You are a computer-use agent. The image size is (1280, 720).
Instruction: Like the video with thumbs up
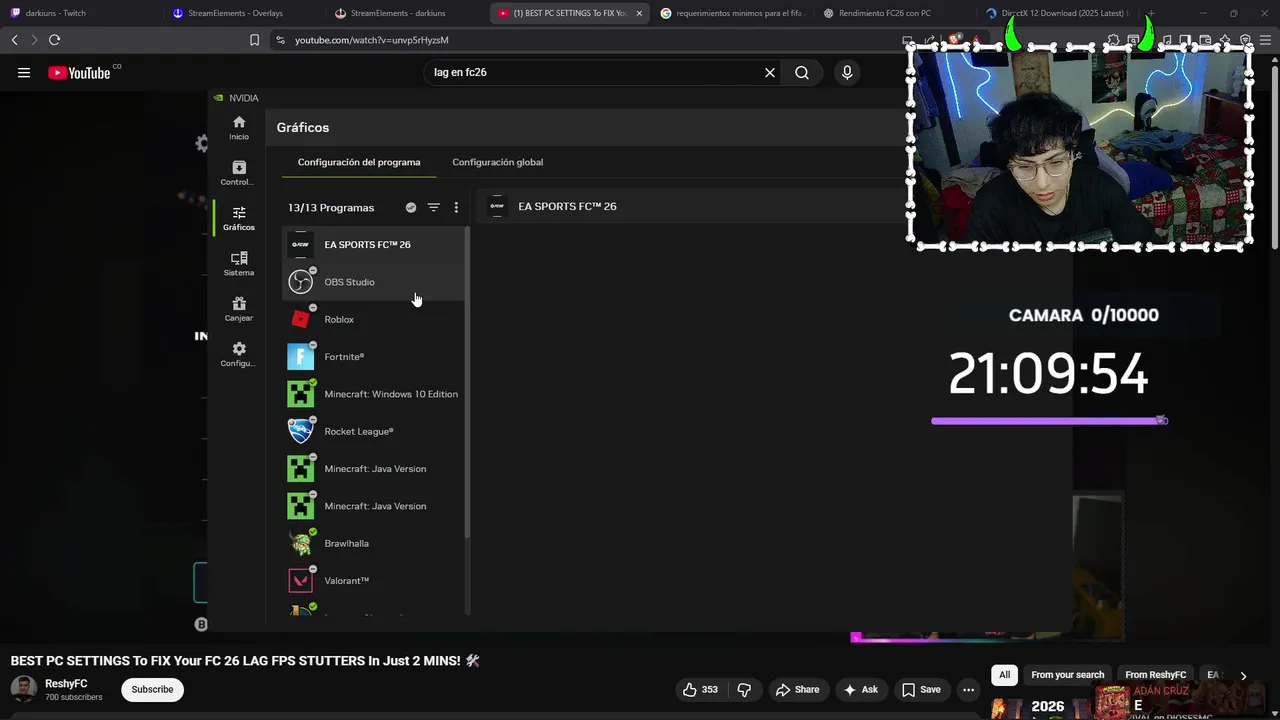click(700, 689)
